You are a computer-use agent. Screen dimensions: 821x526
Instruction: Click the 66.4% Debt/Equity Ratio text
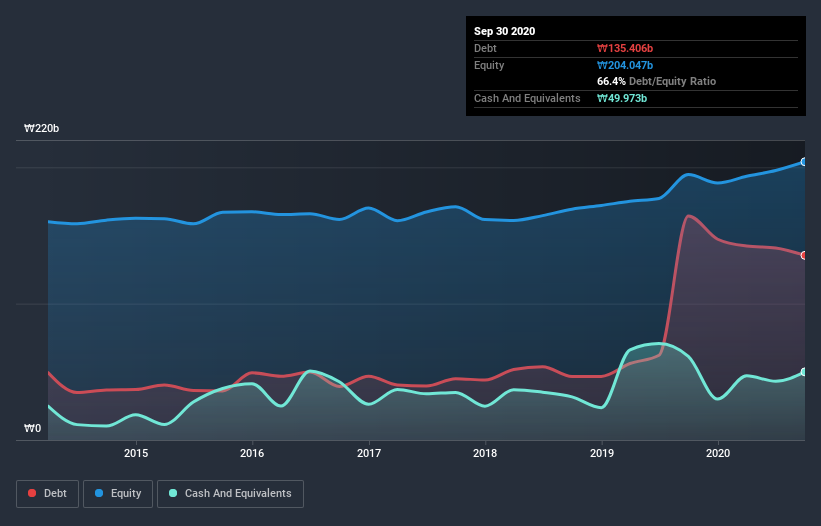656,81
